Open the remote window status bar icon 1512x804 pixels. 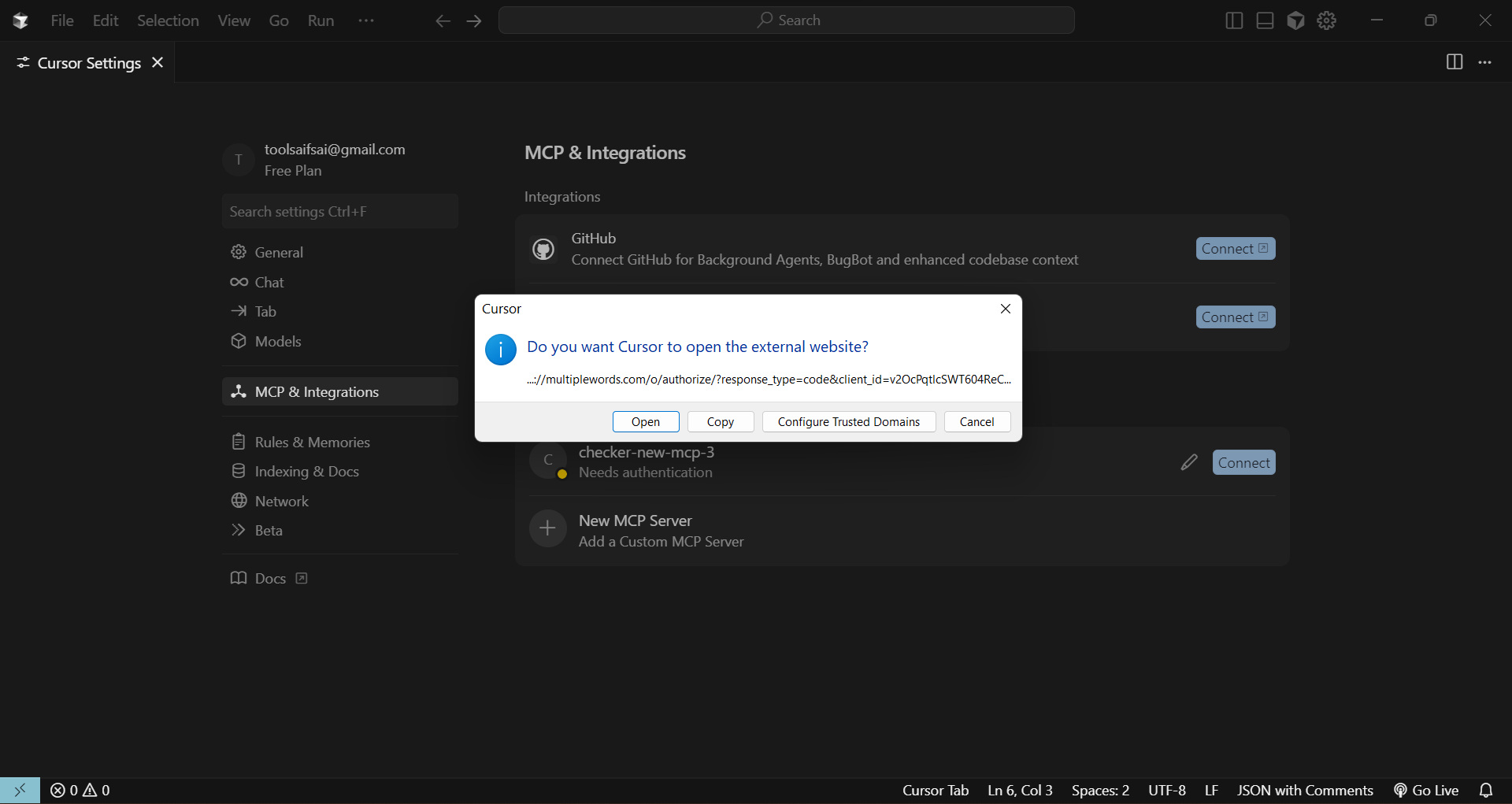click(20, 790)
